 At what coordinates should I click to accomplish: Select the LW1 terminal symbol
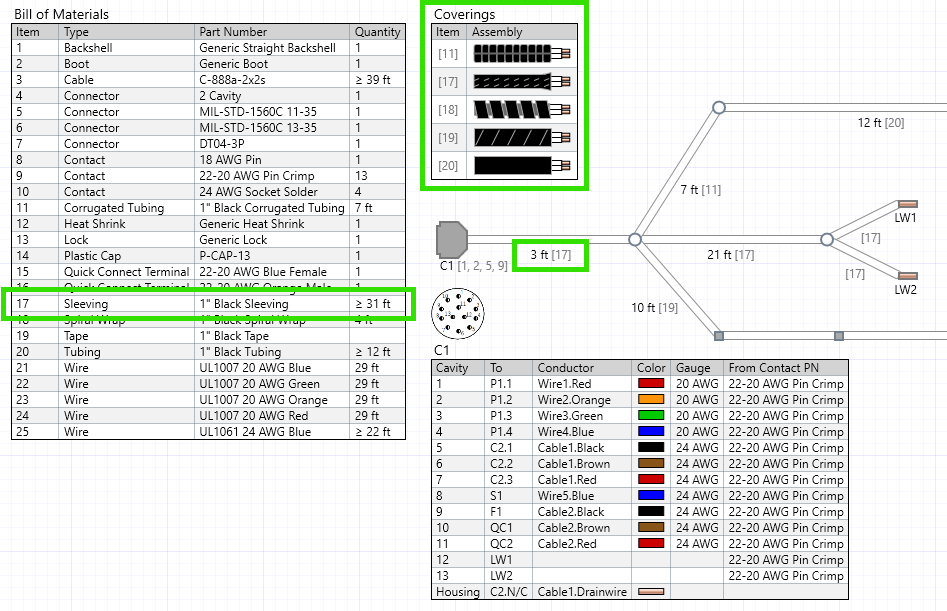907,204
